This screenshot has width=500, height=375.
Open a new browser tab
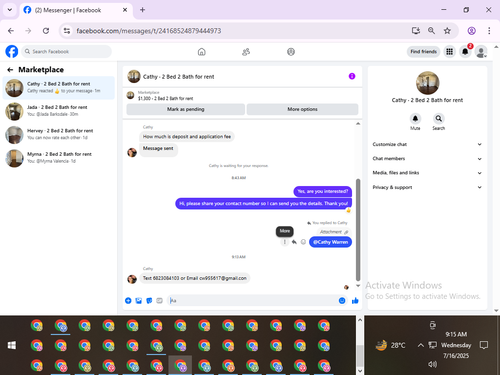(142, 10)
